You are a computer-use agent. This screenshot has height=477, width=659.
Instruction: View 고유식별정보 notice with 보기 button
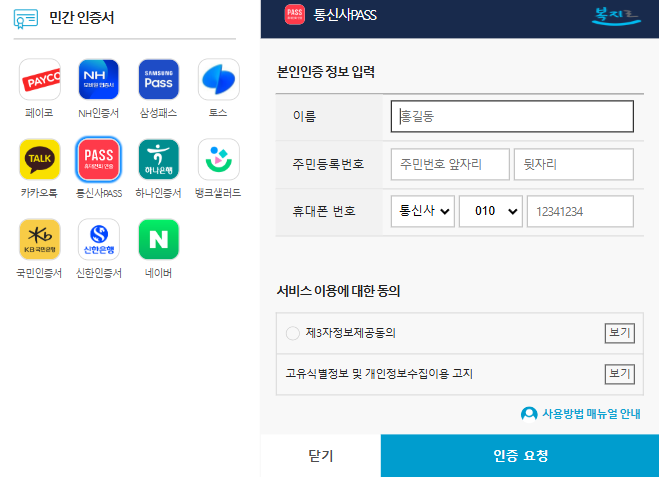tap(619, 374)
